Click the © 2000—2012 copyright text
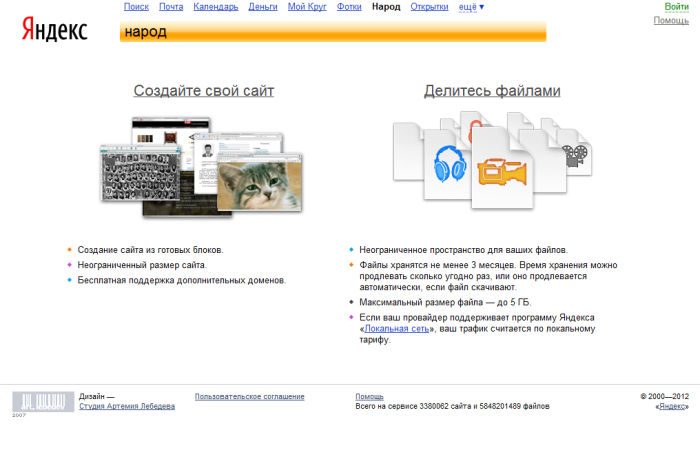 click(x=665, y=397)
